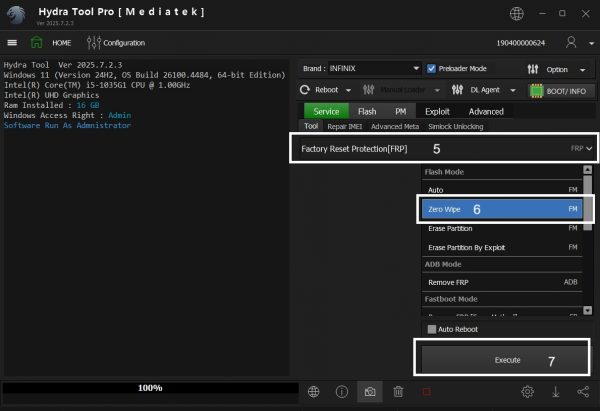The image size is (600, 411).
Task: Click the download arrow icon
Action: point(556,391)
